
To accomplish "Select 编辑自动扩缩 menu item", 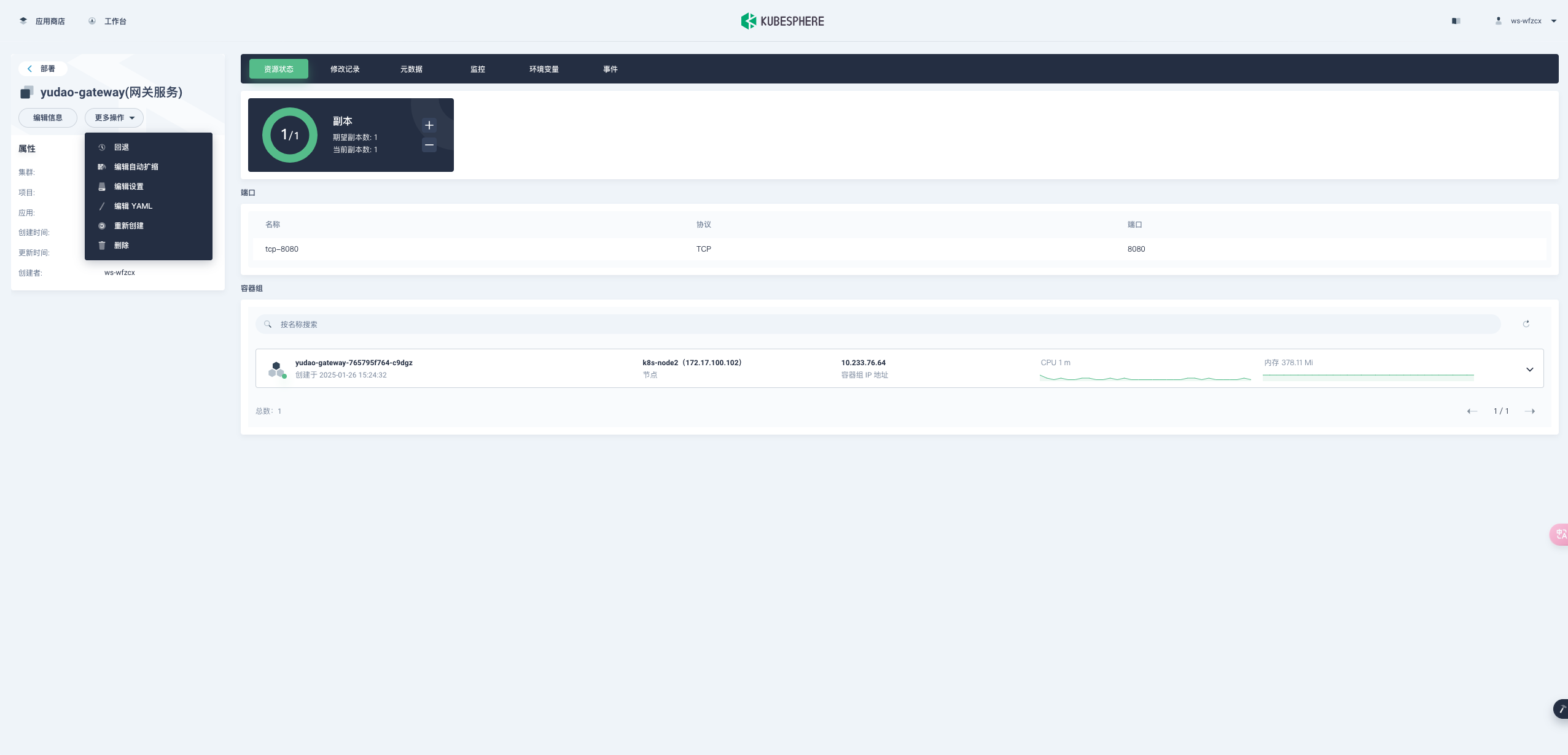I will [149, 167].
